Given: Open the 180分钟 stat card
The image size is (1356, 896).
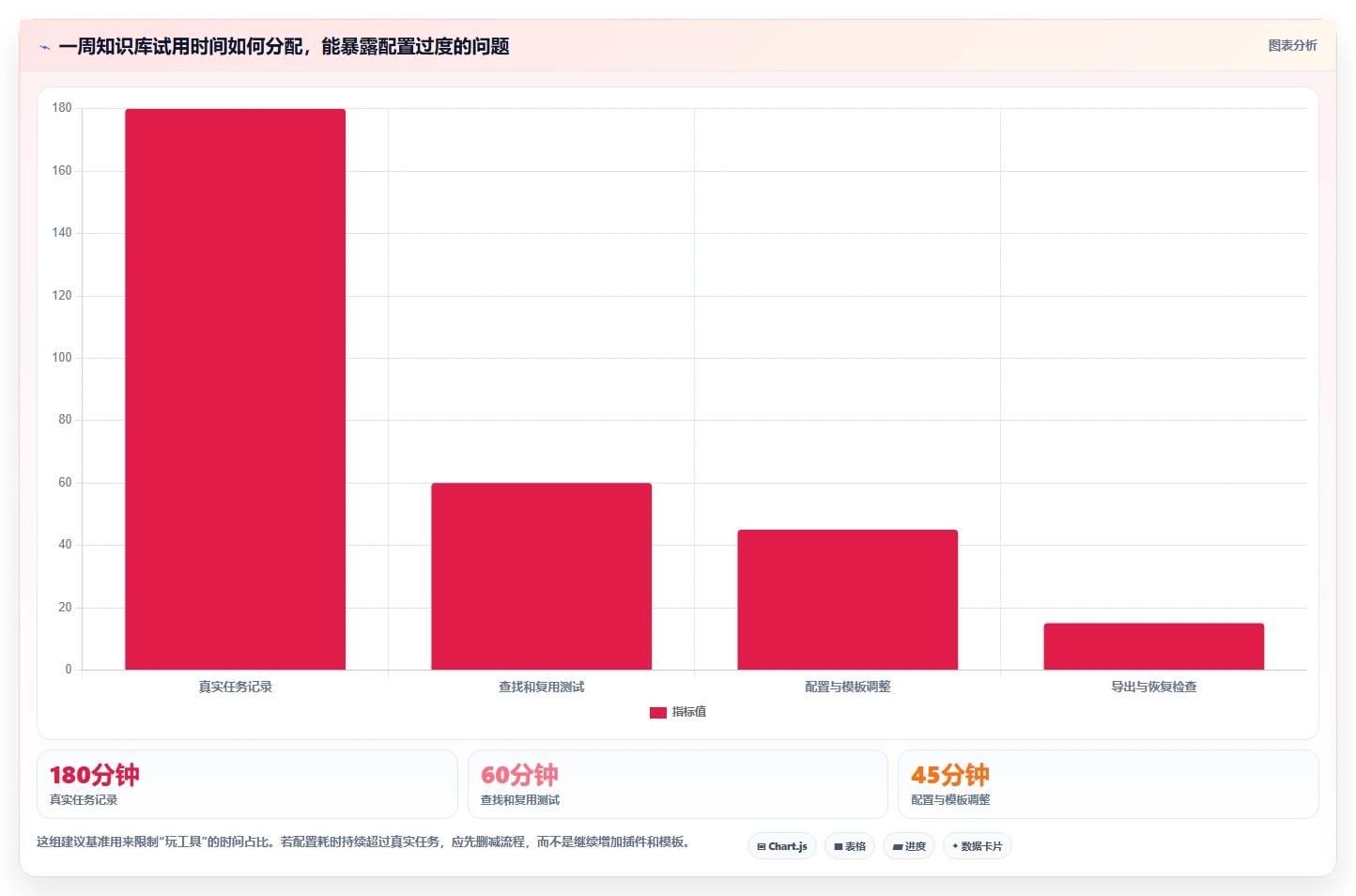Looking at the screenshot, I should tap(247, 784).
